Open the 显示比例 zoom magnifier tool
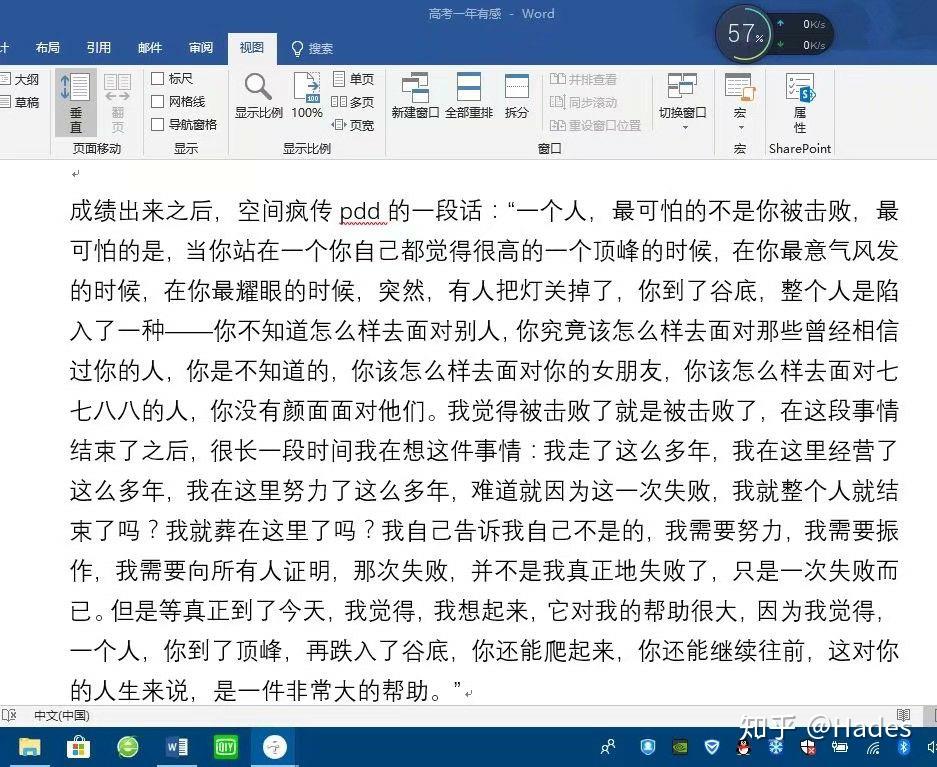Image resolution: width=937 pixels, height=767 pixels. 258,96
